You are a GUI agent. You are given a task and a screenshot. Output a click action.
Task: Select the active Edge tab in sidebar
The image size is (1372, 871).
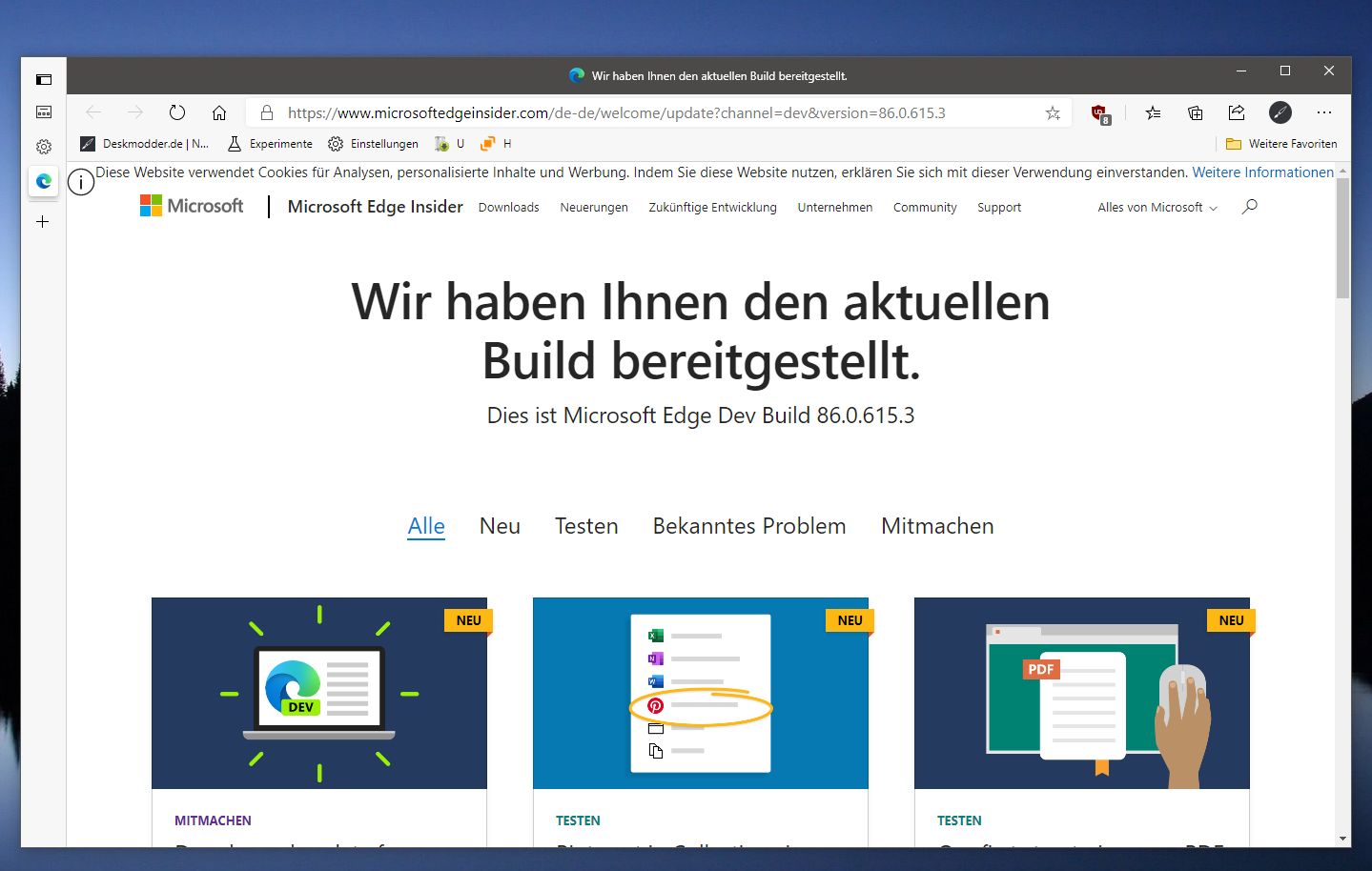point(44,181)
